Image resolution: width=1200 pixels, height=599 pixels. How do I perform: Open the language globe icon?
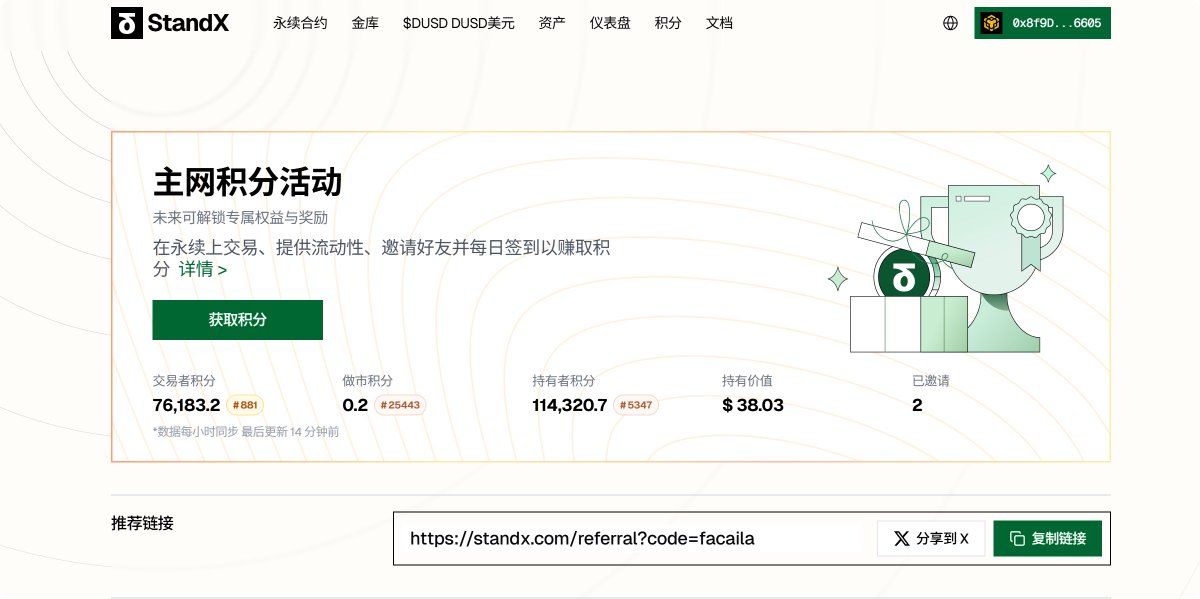pos(950,23)
